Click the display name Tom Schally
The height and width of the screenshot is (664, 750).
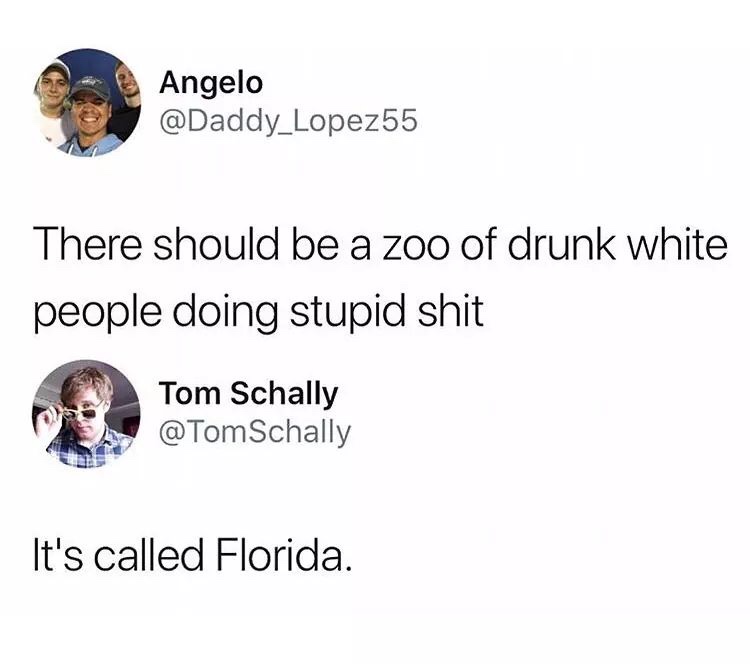coord(248,395)
